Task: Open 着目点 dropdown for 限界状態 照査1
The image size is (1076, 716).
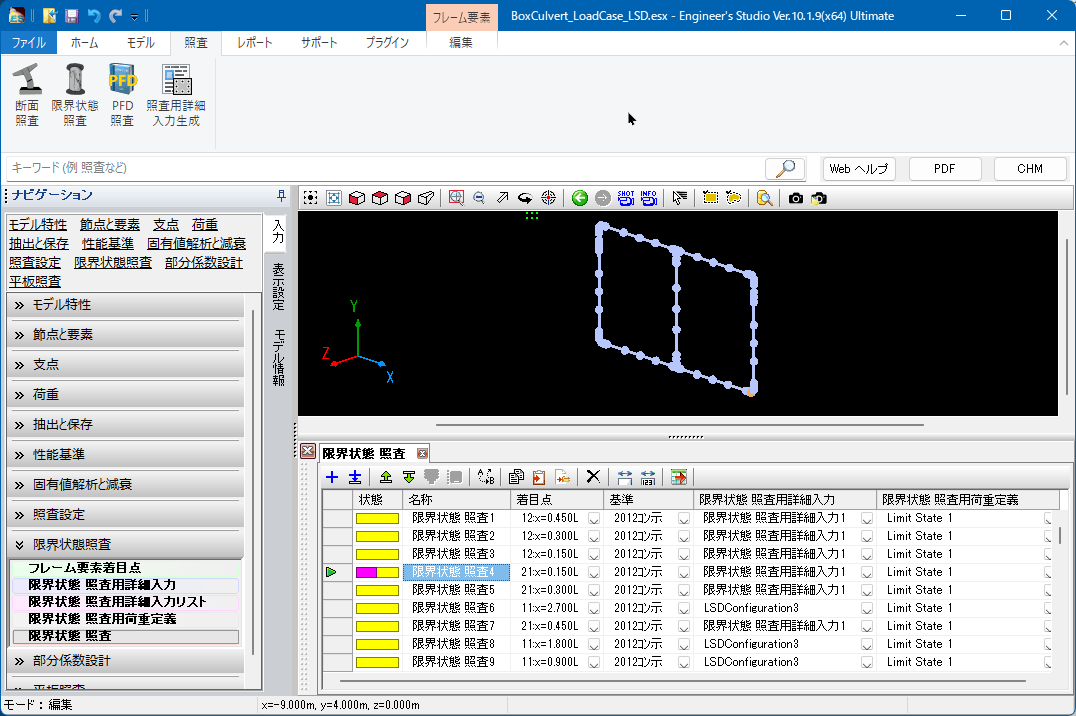Action: point(593,518)
